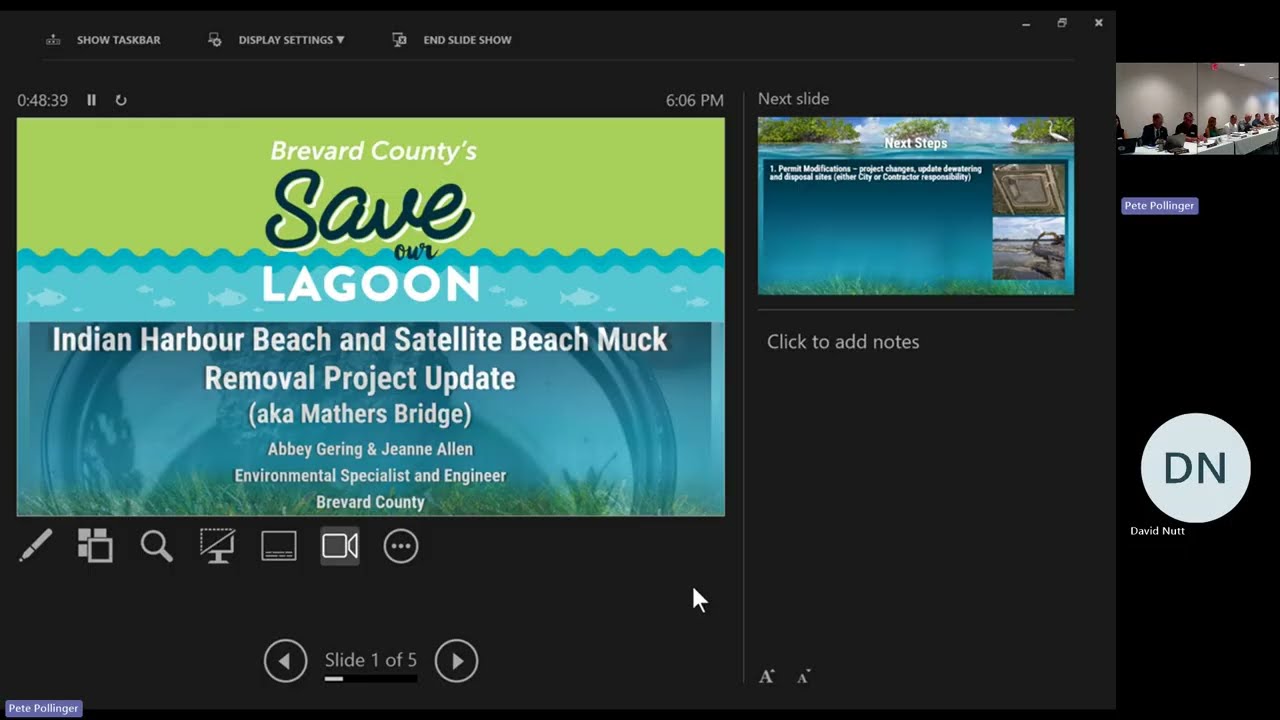Select David Nutt's DN avatar
1280x720 pixels.
coord(1195,468)
